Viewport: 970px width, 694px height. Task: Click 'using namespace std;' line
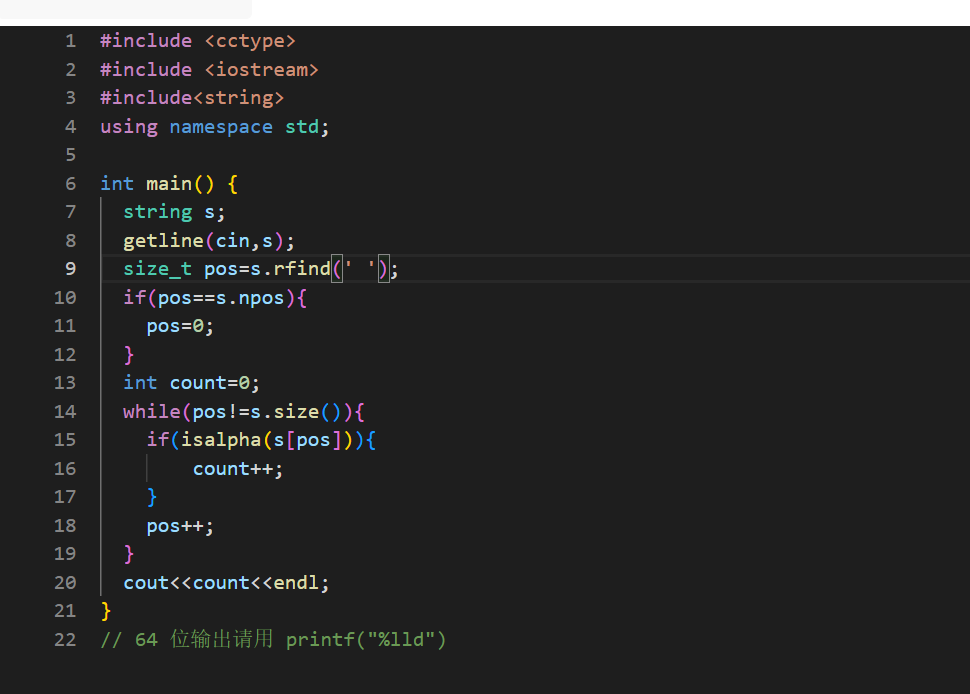pos(215,126)
